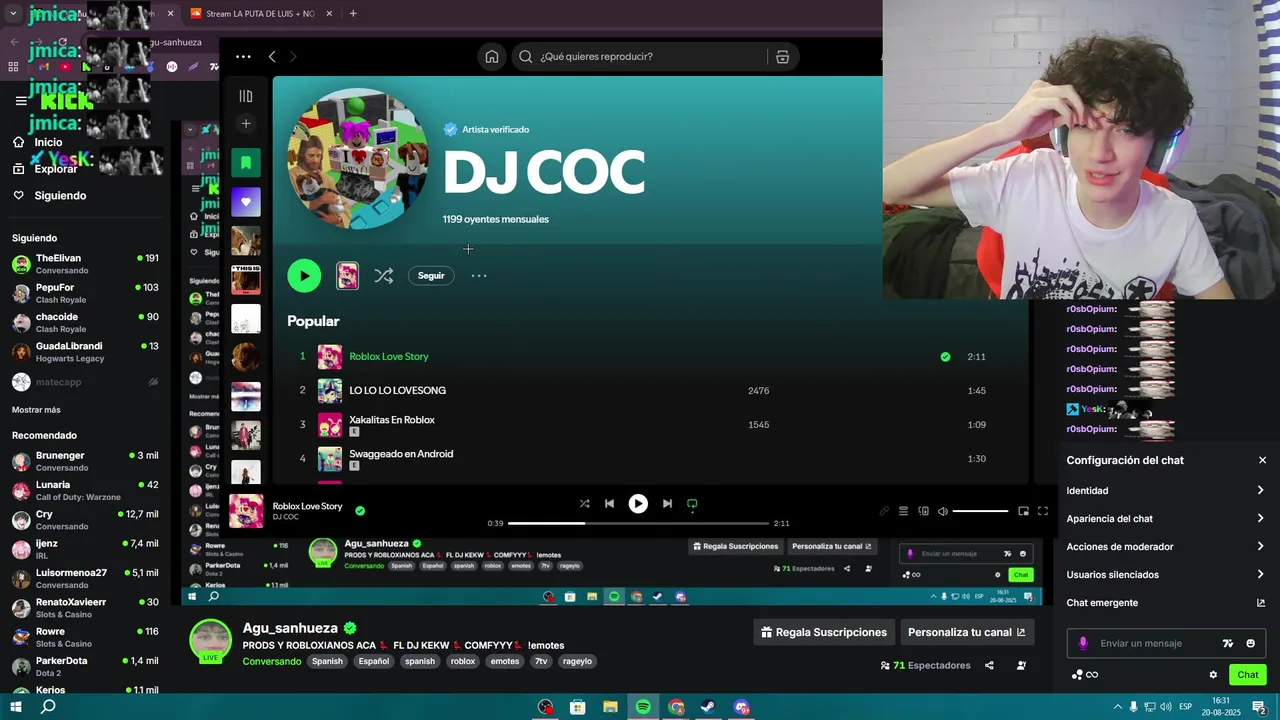This screenshot has height=720, width=1280.
Task: Open the purple Liked Songs heart tile
Action: tap(246, 202)
